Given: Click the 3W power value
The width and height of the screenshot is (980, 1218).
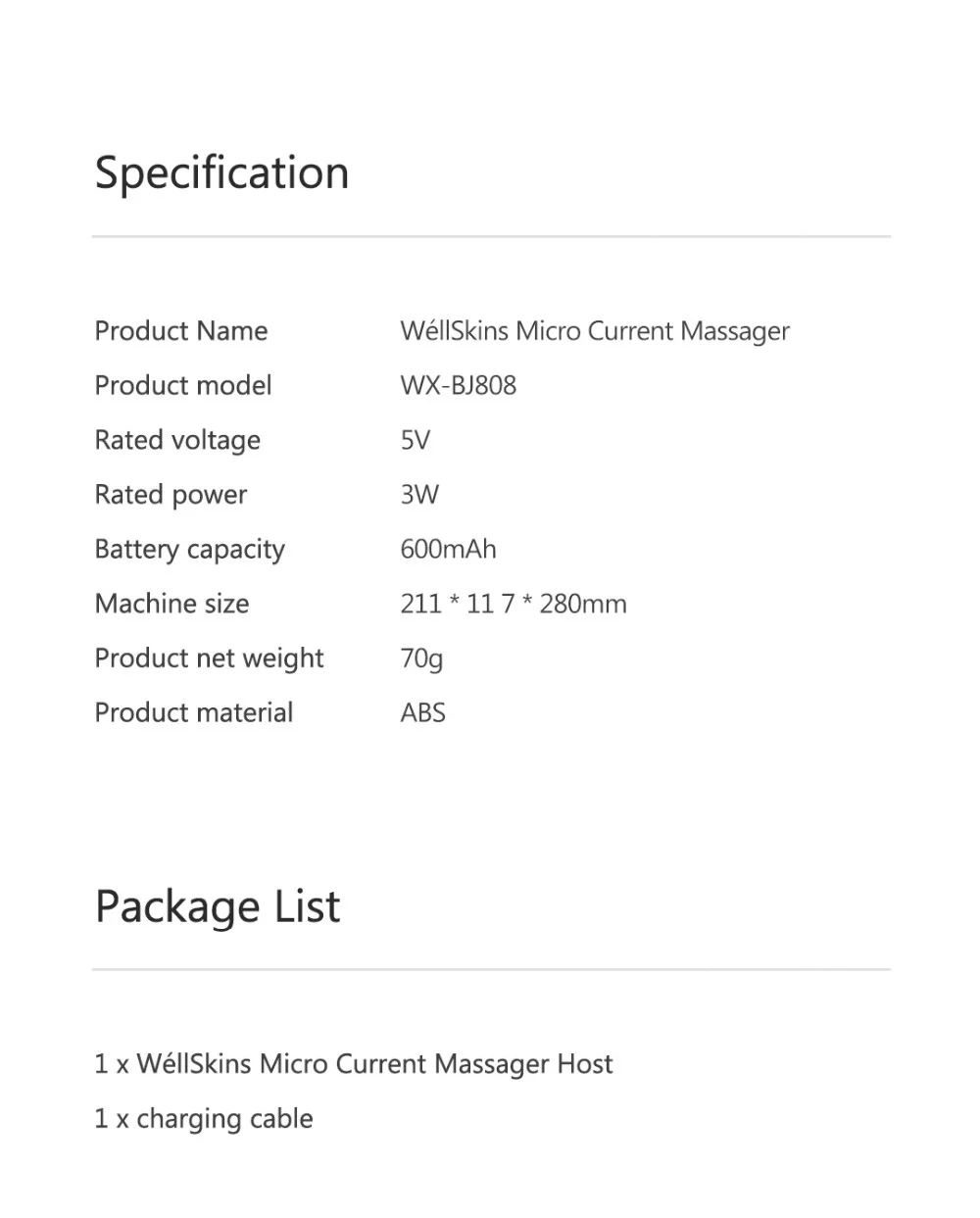Looking at the screenshot, I should (x=419, y=495).
